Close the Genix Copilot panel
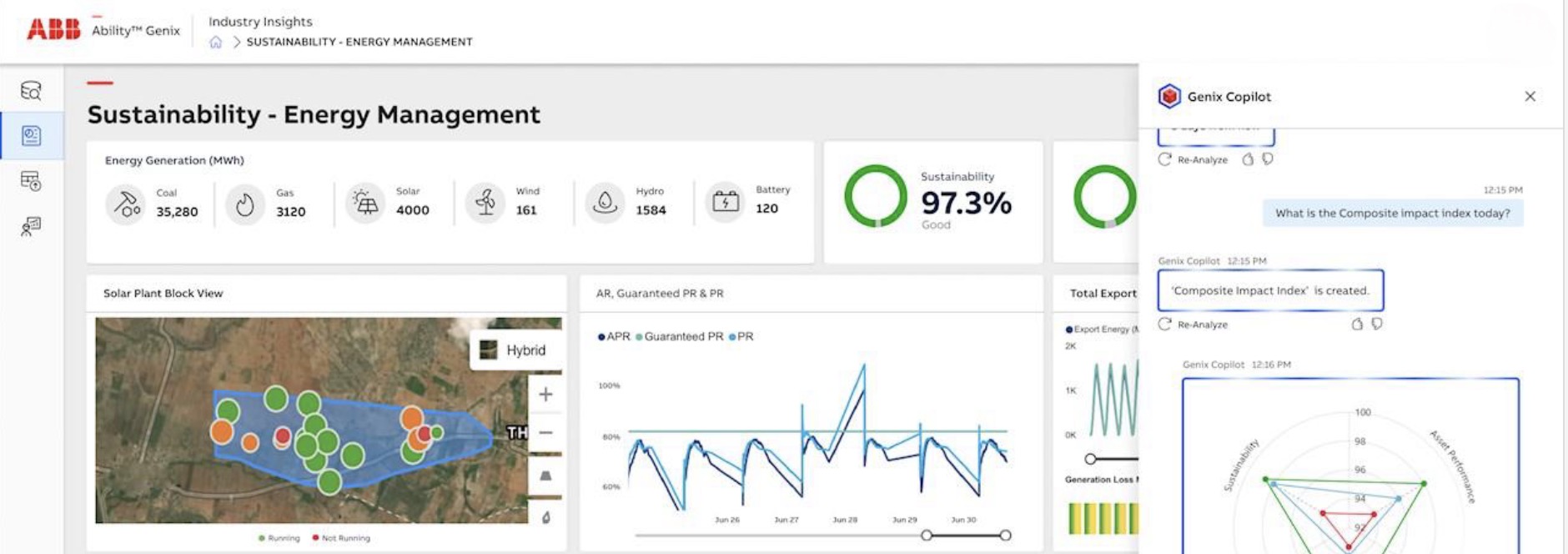The height and width of the screenshot is (554, 1568). tap(1530, 96)
